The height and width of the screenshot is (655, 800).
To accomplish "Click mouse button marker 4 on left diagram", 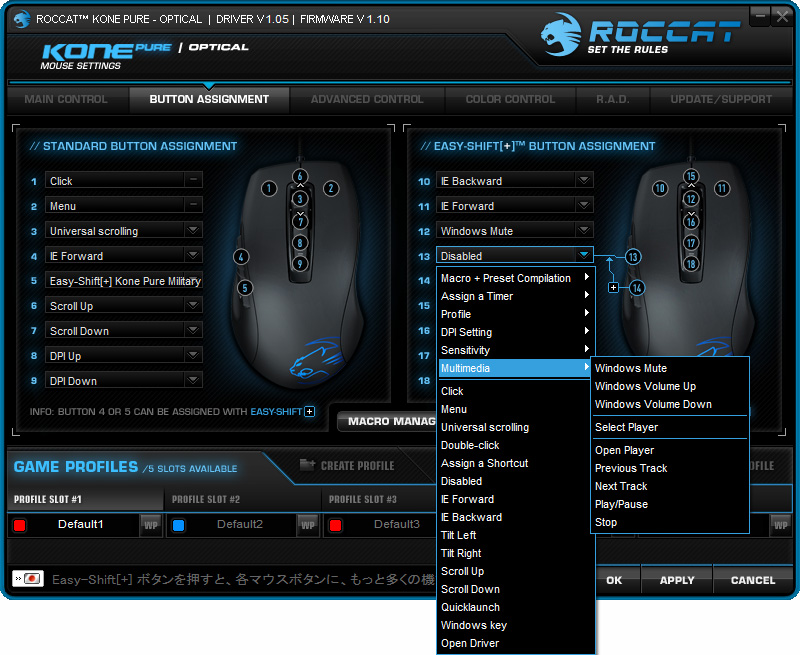I will tap(241, 257).
